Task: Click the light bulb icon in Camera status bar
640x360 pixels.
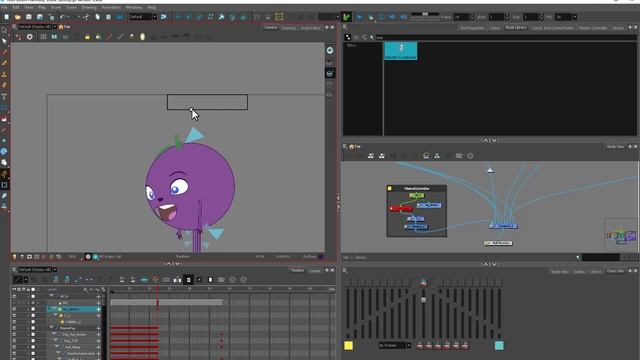Action: click(x=15, y=257)
